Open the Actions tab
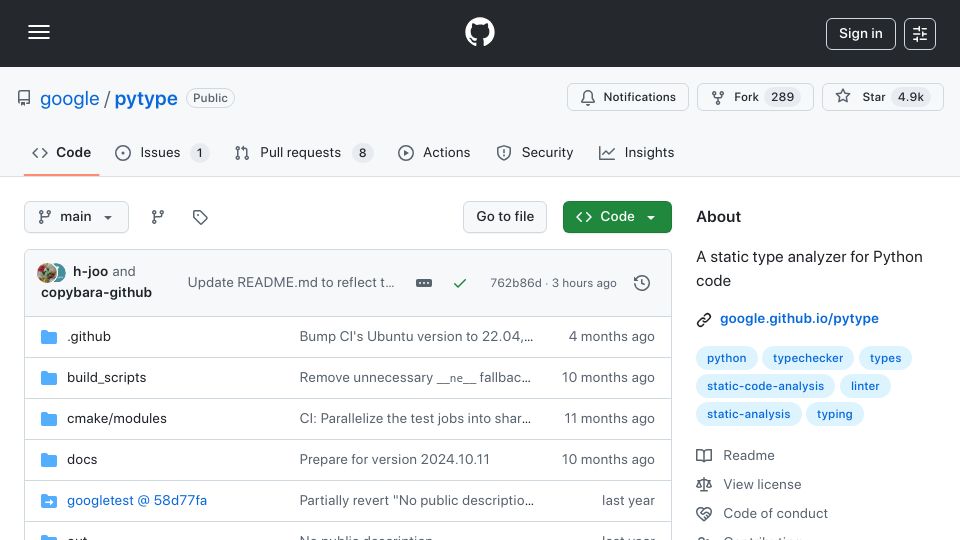 (434, 152)
